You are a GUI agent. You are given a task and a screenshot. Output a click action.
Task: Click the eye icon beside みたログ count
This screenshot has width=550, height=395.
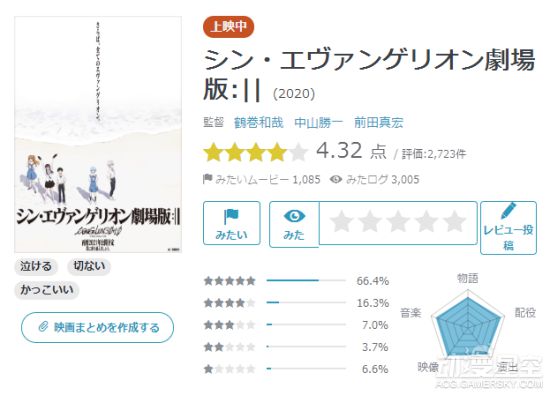[336, 179]
